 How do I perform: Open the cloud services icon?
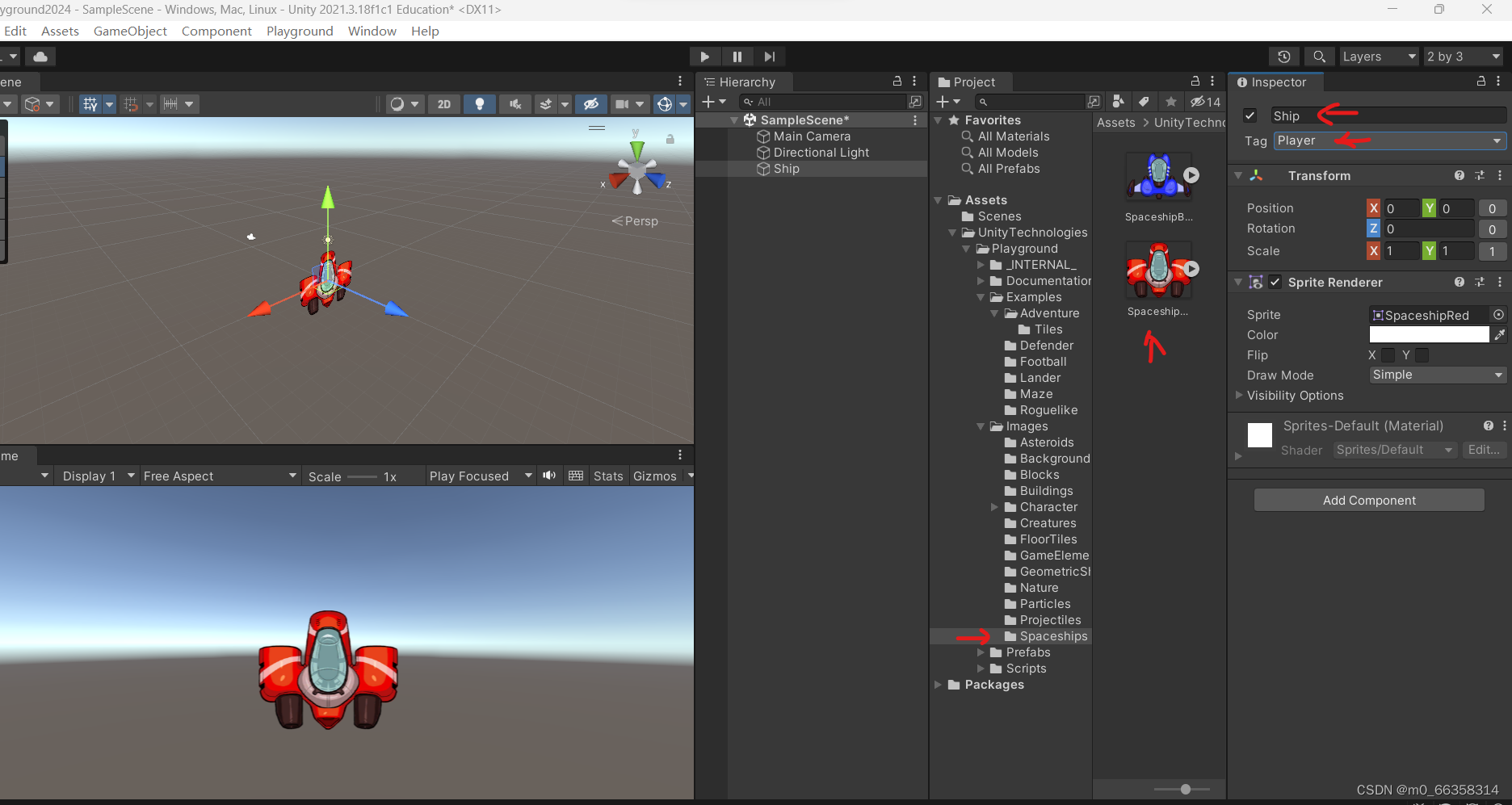(40, 57)
